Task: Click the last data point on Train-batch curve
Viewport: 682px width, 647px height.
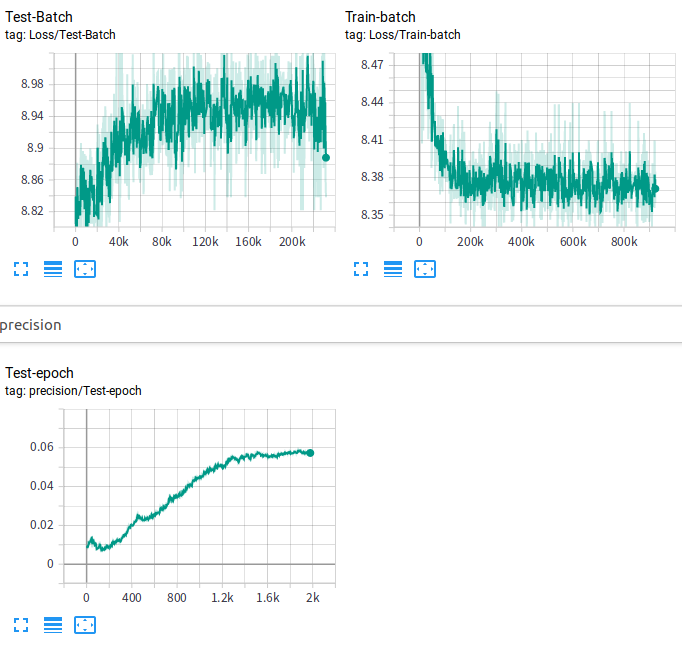Action: pos(655,188)
